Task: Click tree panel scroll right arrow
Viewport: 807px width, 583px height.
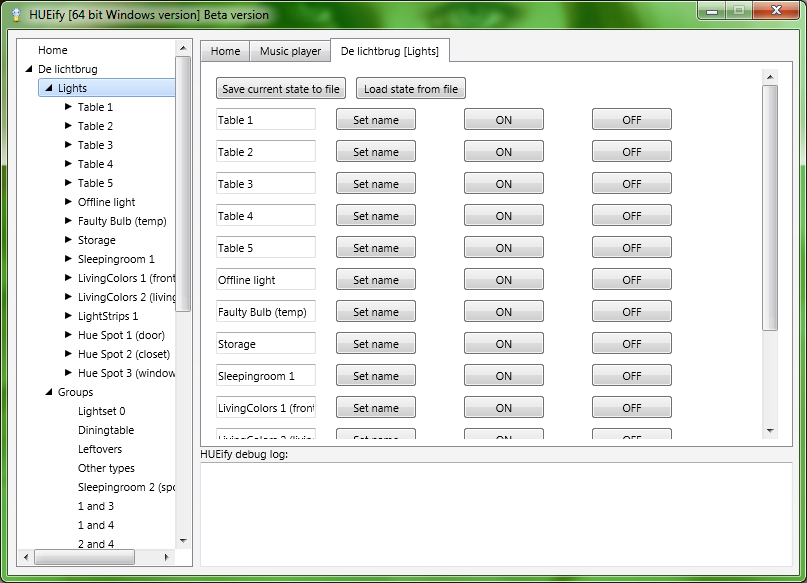Action: click(166, 557)
